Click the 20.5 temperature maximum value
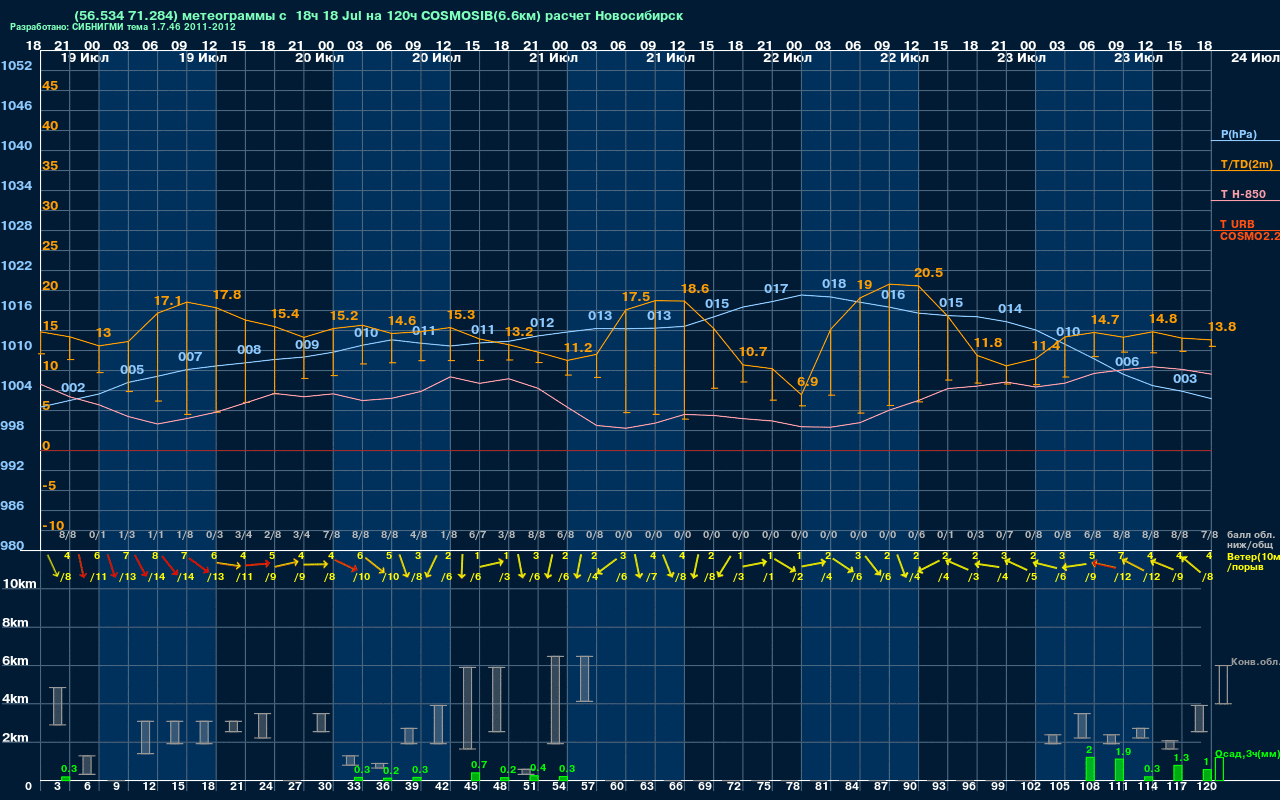This screenshot has height=800, width=1280. [x=929, y=272]
